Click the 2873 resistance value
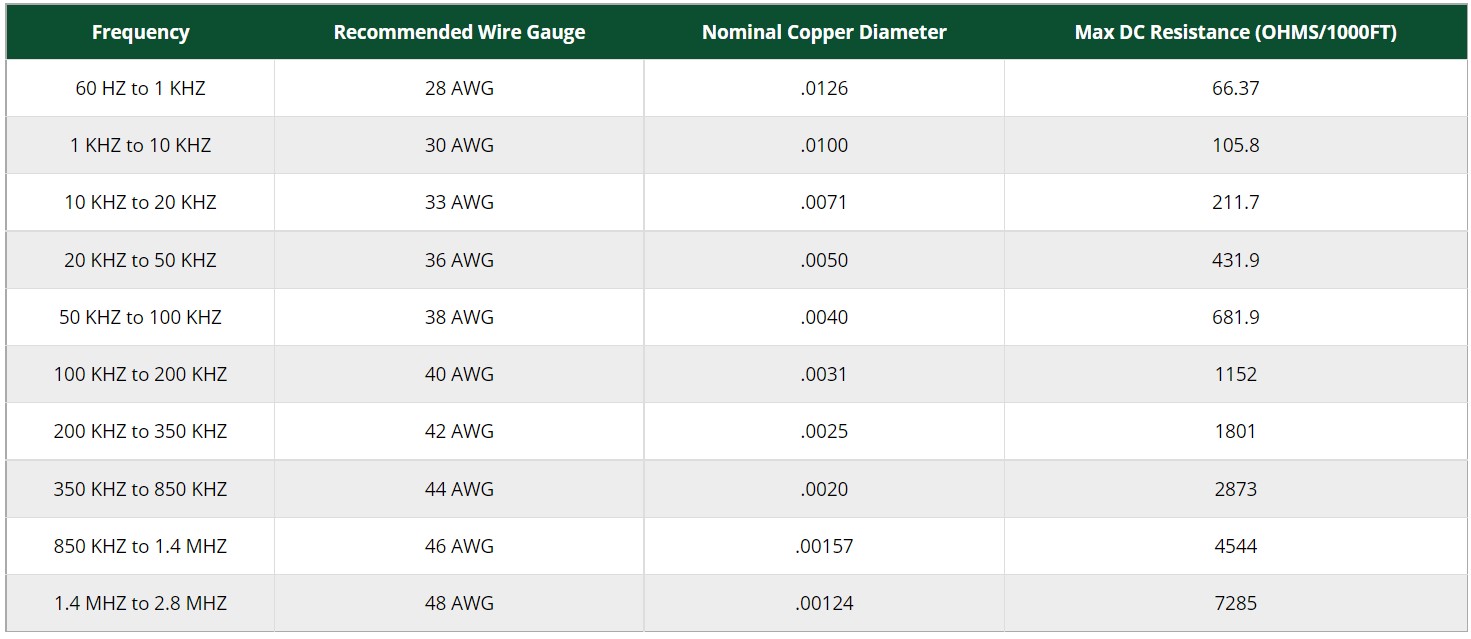This screenshot has width=1471, height=639. [x=1235, y=489]
